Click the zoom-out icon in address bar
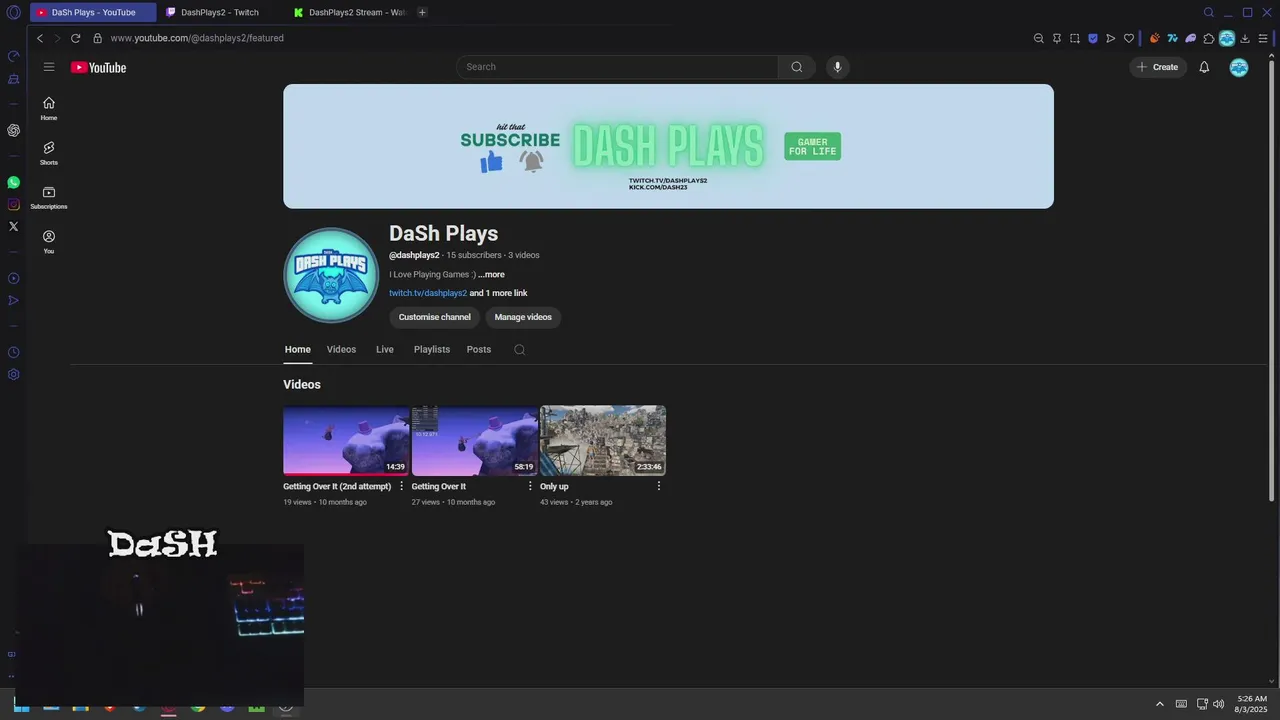The height and width of the screenshot is (720, 1280). click(x=1039, y=38)
